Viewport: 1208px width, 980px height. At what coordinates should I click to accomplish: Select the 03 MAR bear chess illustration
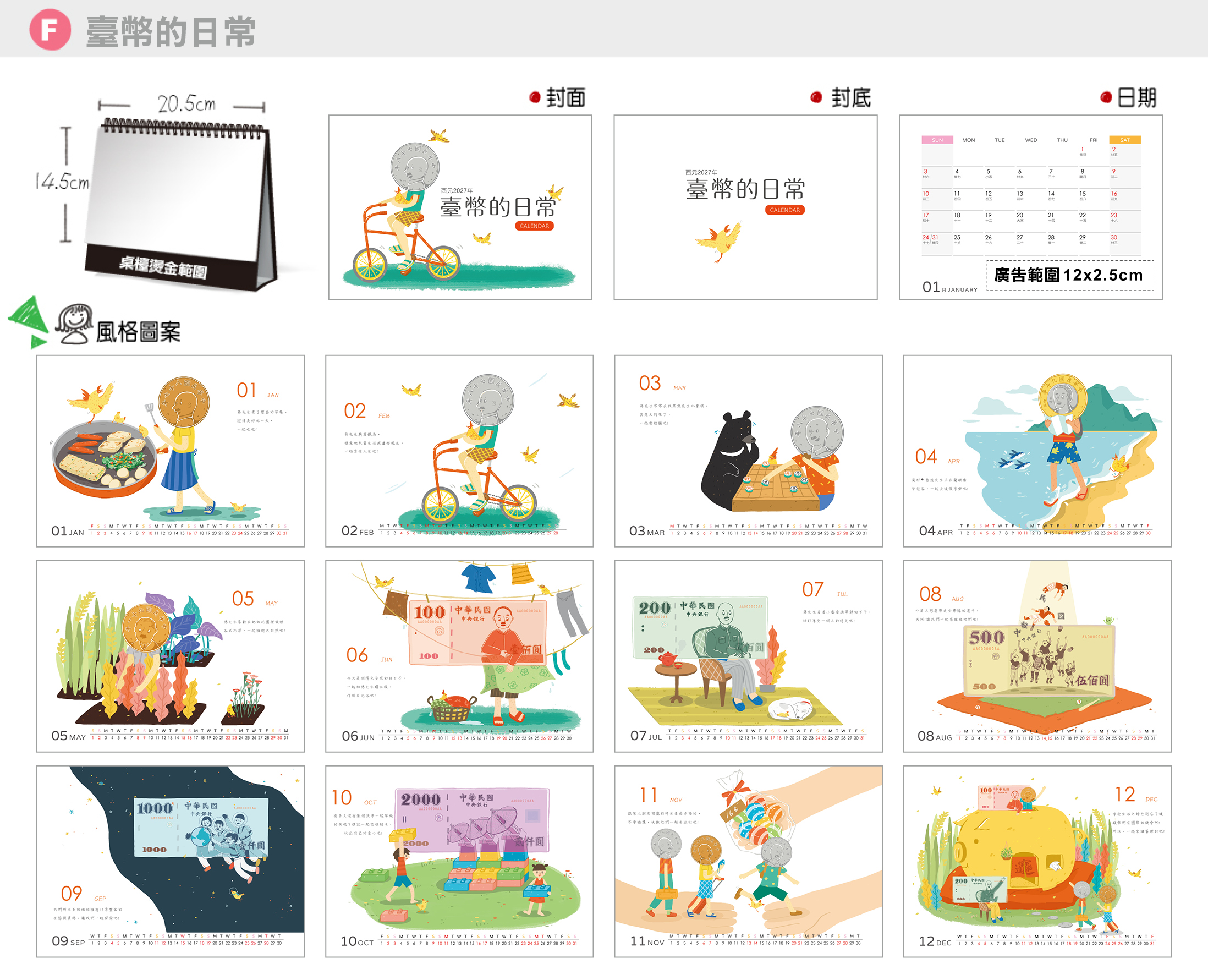point(748,451)
